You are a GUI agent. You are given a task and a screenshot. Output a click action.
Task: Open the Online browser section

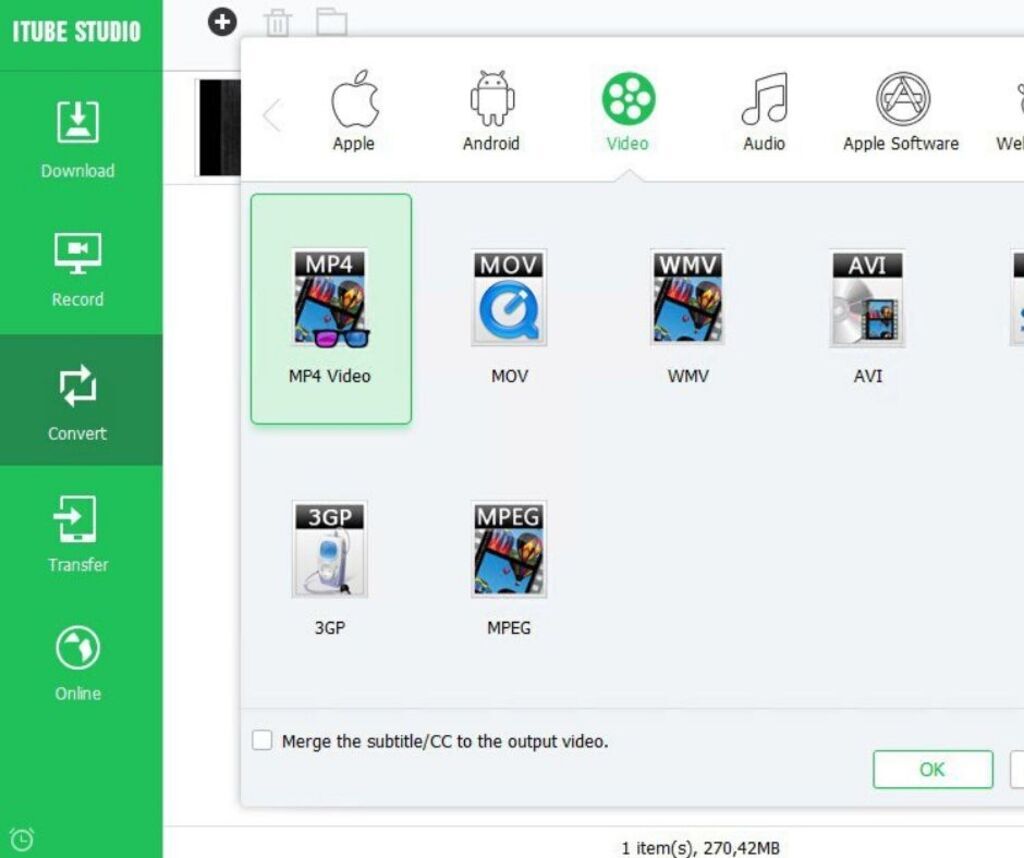[77, 662]
